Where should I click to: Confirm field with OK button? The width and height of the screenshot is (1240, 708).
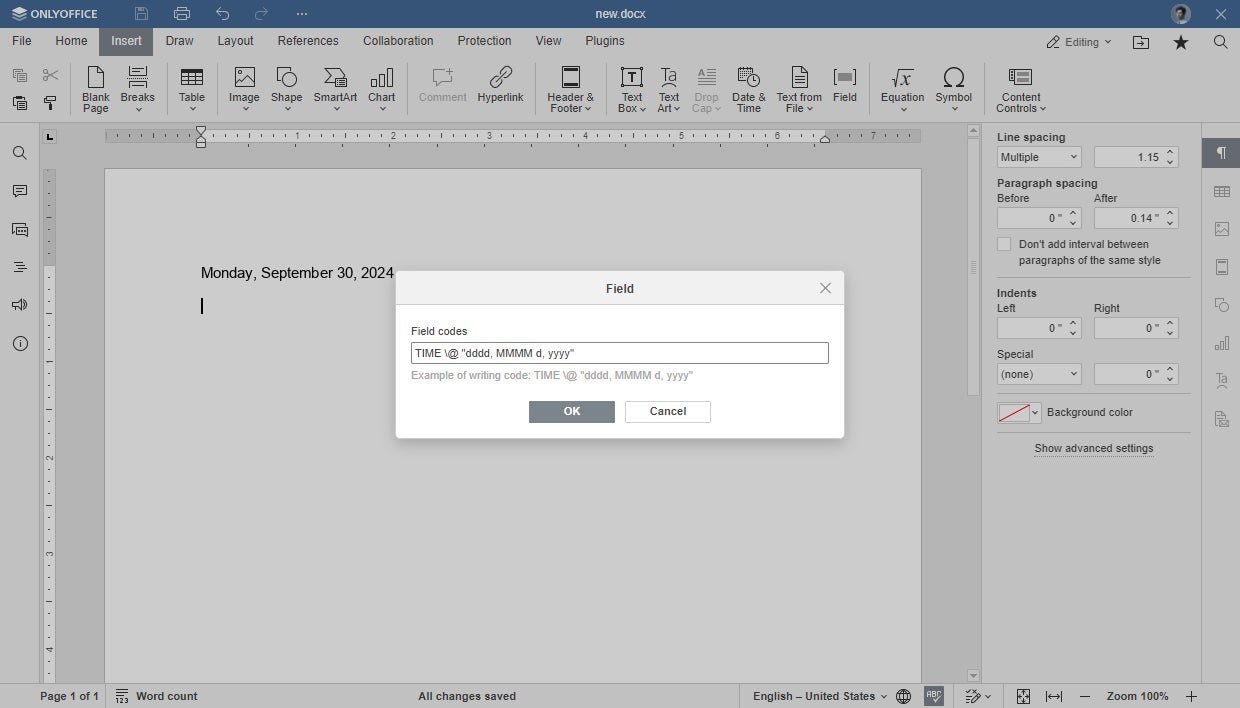[572, 412]
